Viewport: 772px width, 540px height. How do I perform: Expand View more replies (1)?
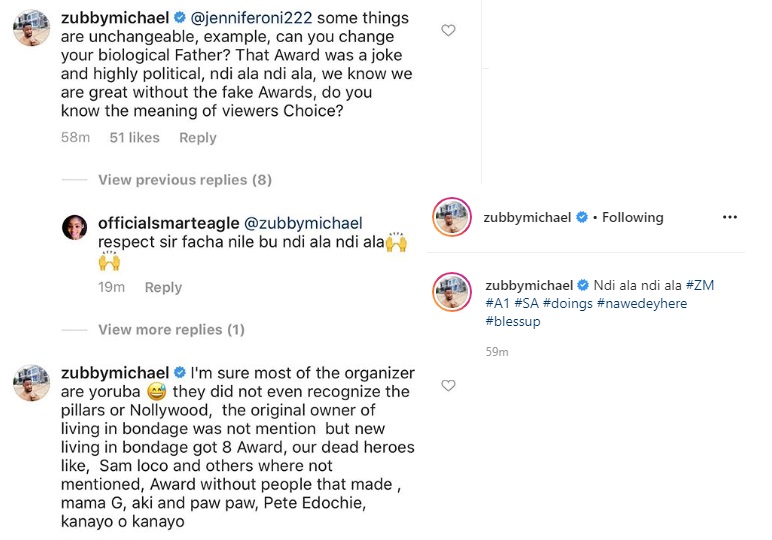[x=171, y=330]
